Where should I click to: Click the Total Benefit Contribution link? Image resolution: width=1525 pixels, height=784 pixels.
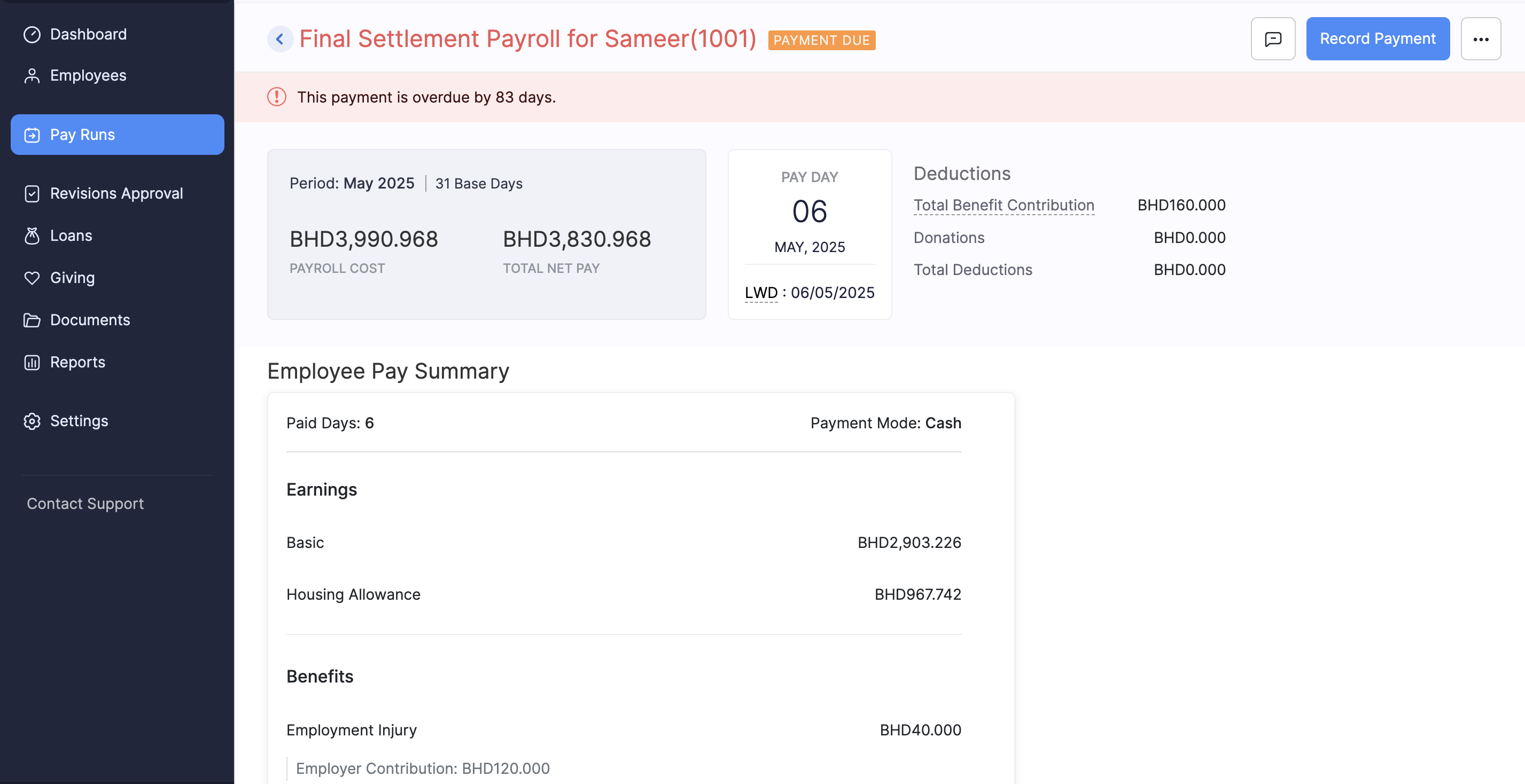click(1003, 205)
